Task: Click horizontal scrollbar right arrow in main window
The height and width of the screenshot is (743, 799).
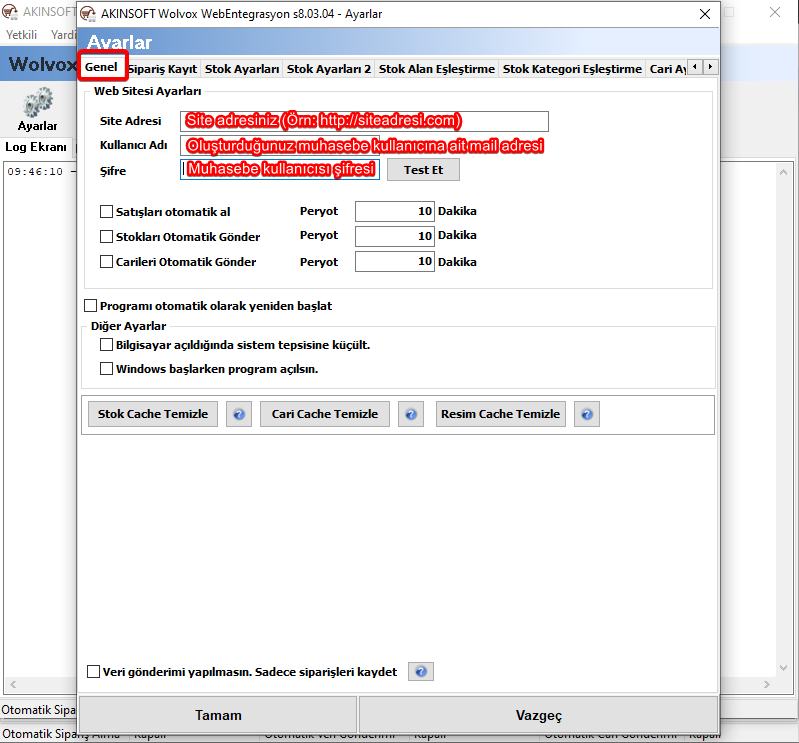Action: 766,684
